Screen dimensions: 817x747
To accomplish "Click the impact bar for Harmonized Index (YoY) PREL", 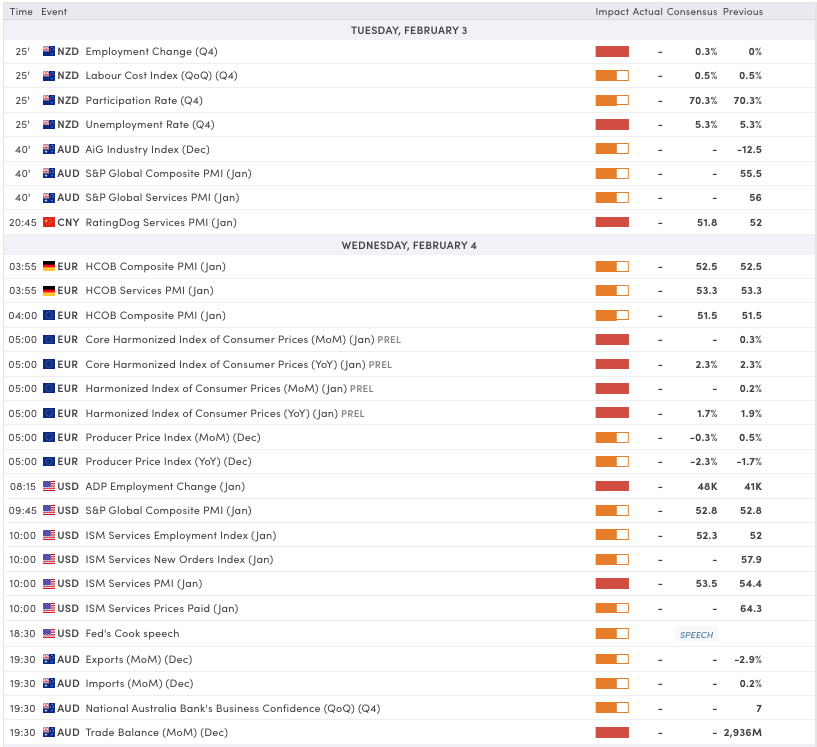I will click(612, 413).
